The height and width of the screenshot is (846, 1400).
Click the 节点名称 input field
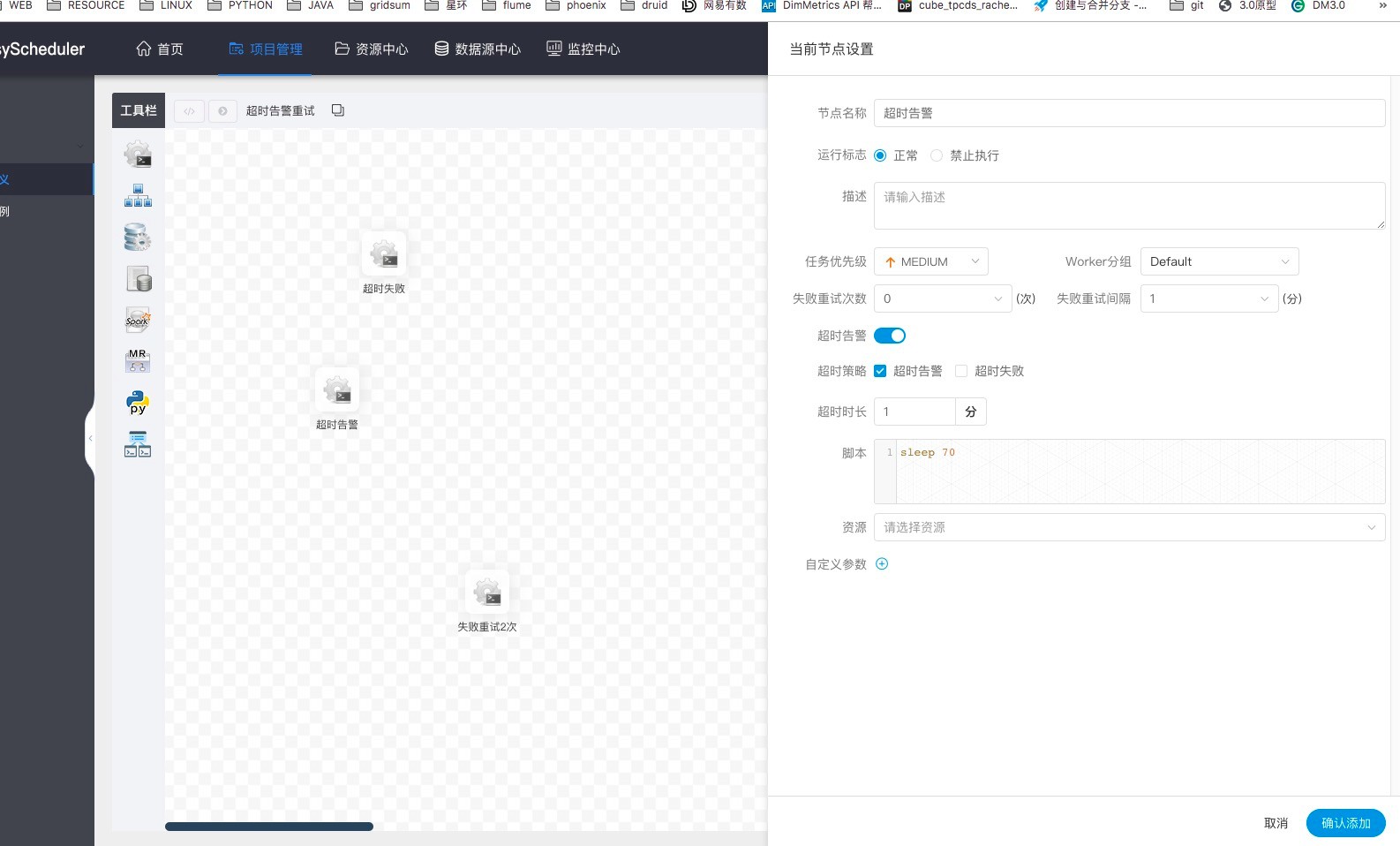[x=1129, y=113]
